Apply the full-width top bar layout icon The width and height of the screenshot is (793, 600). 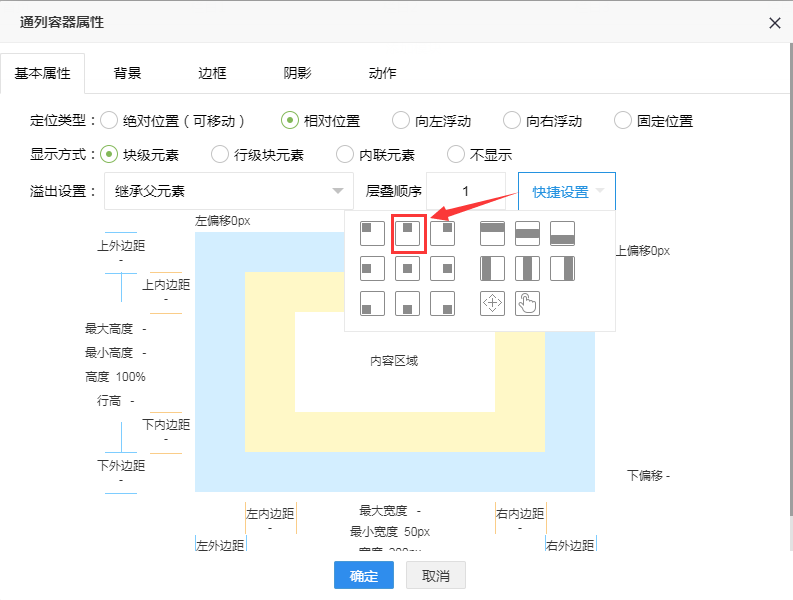(x=492, y=233)
